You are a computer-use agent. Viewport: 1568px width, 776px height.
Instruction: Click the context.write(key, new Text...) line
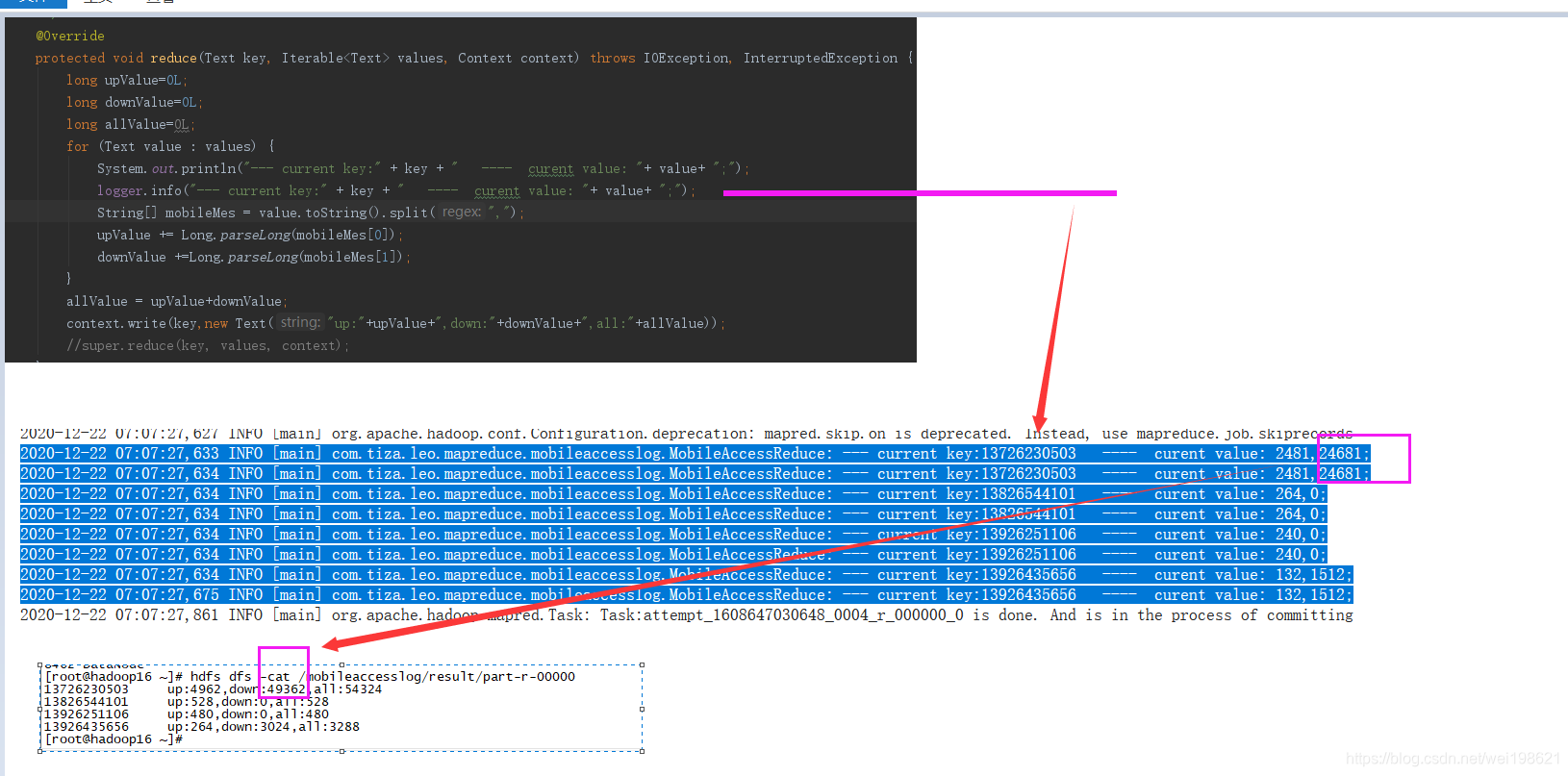pos(395,323)
